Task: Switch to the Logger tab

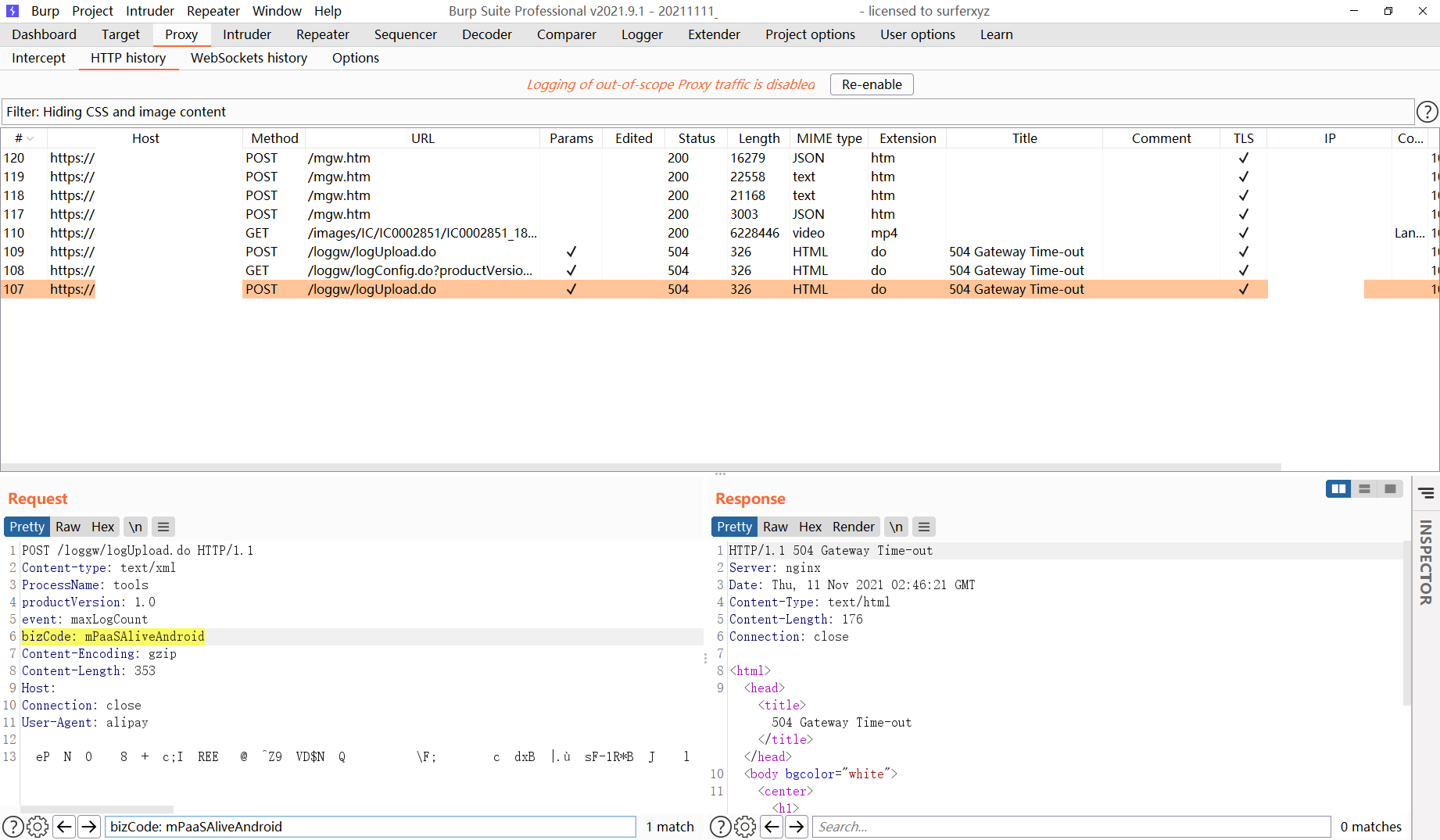Action: coord(642,34)
